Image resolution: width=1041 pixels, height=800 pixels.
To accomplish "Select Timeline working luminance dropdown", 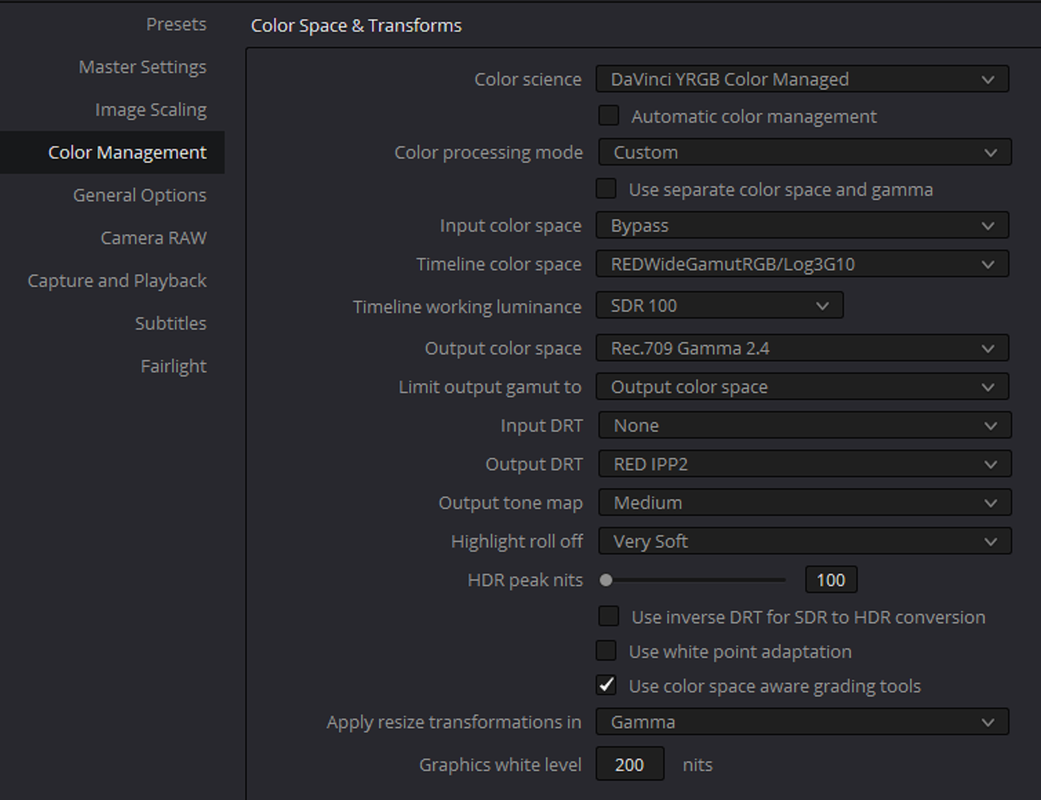I will (x=720, y=305).
